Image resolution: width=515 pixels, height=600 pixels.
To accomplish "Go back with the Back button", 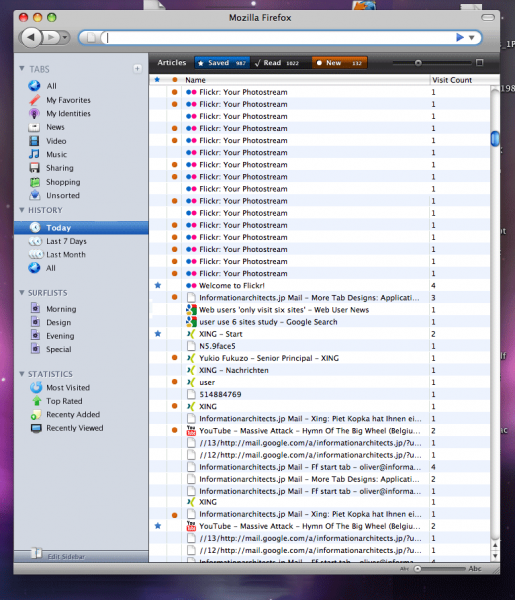I will (31, 37).
